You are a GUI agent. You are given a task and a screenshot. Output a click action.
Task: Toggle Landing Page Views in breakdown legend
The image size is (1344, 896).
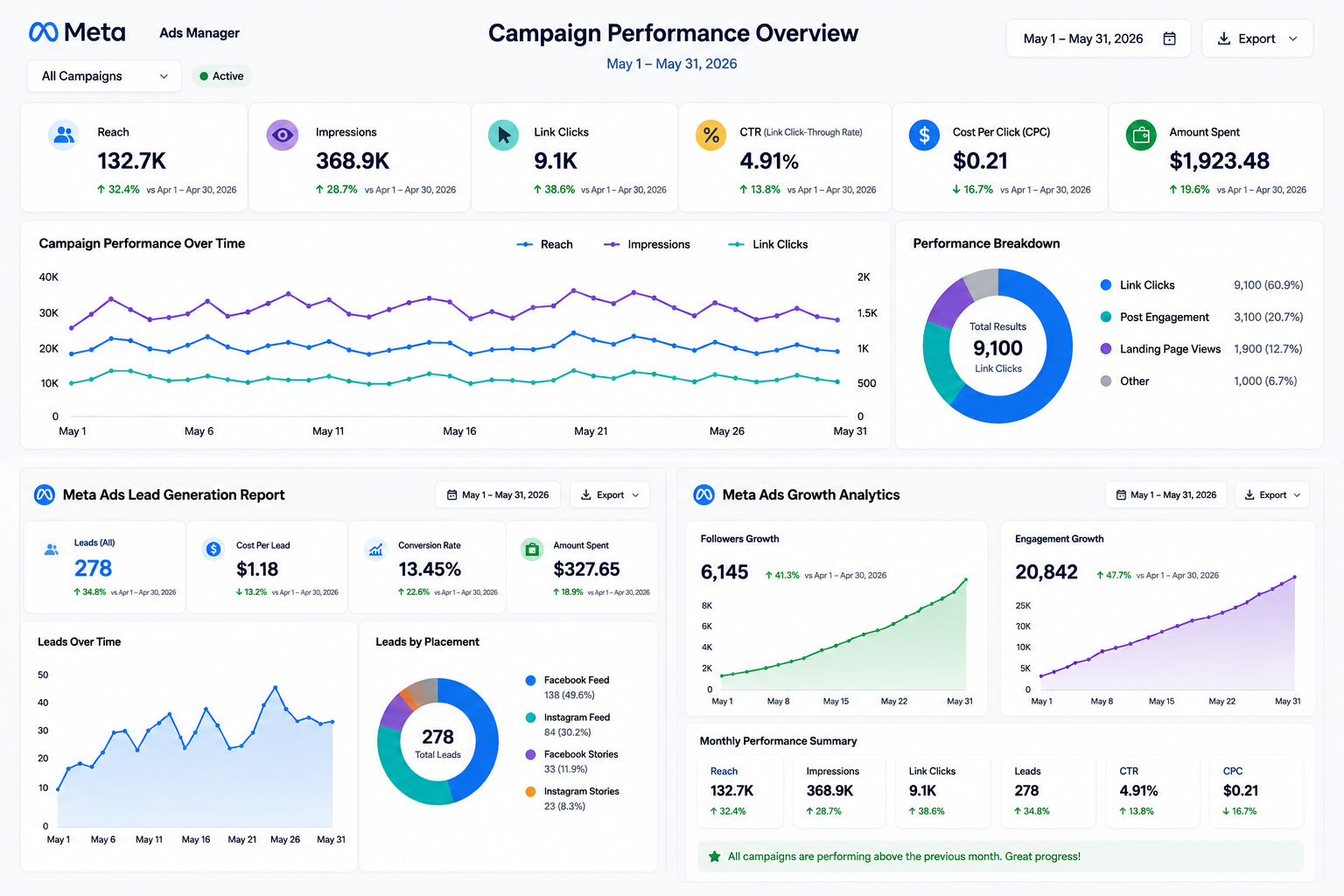point(1160,349)
